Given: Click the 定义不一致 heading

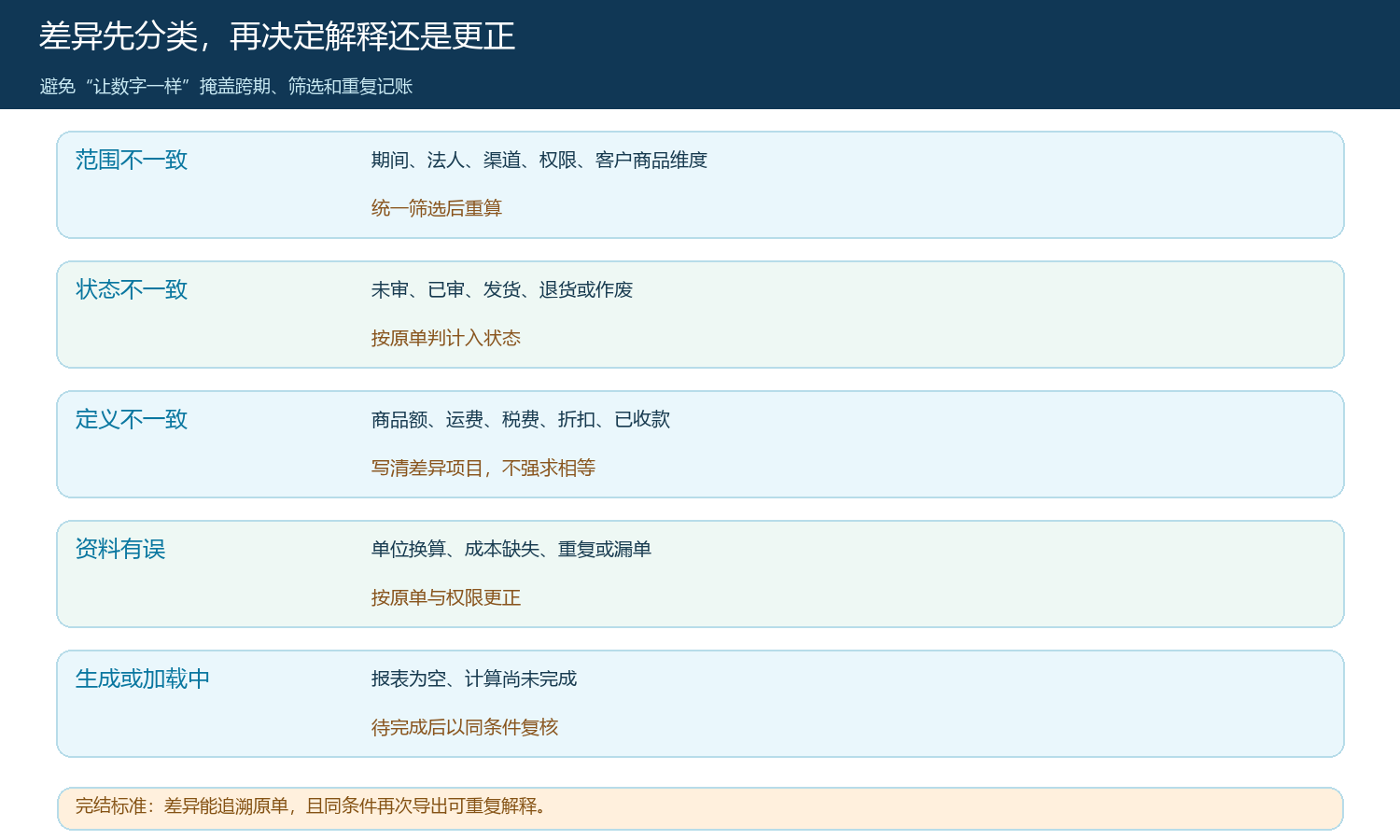Looking at the screenshot, I should point(132,419).
